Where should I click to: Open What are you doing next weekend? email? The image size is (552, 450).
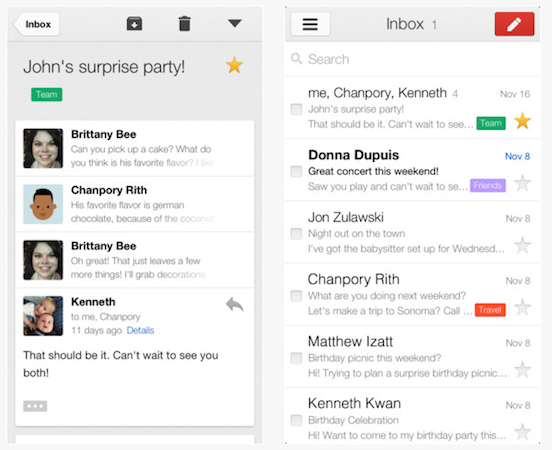(413, 295)
